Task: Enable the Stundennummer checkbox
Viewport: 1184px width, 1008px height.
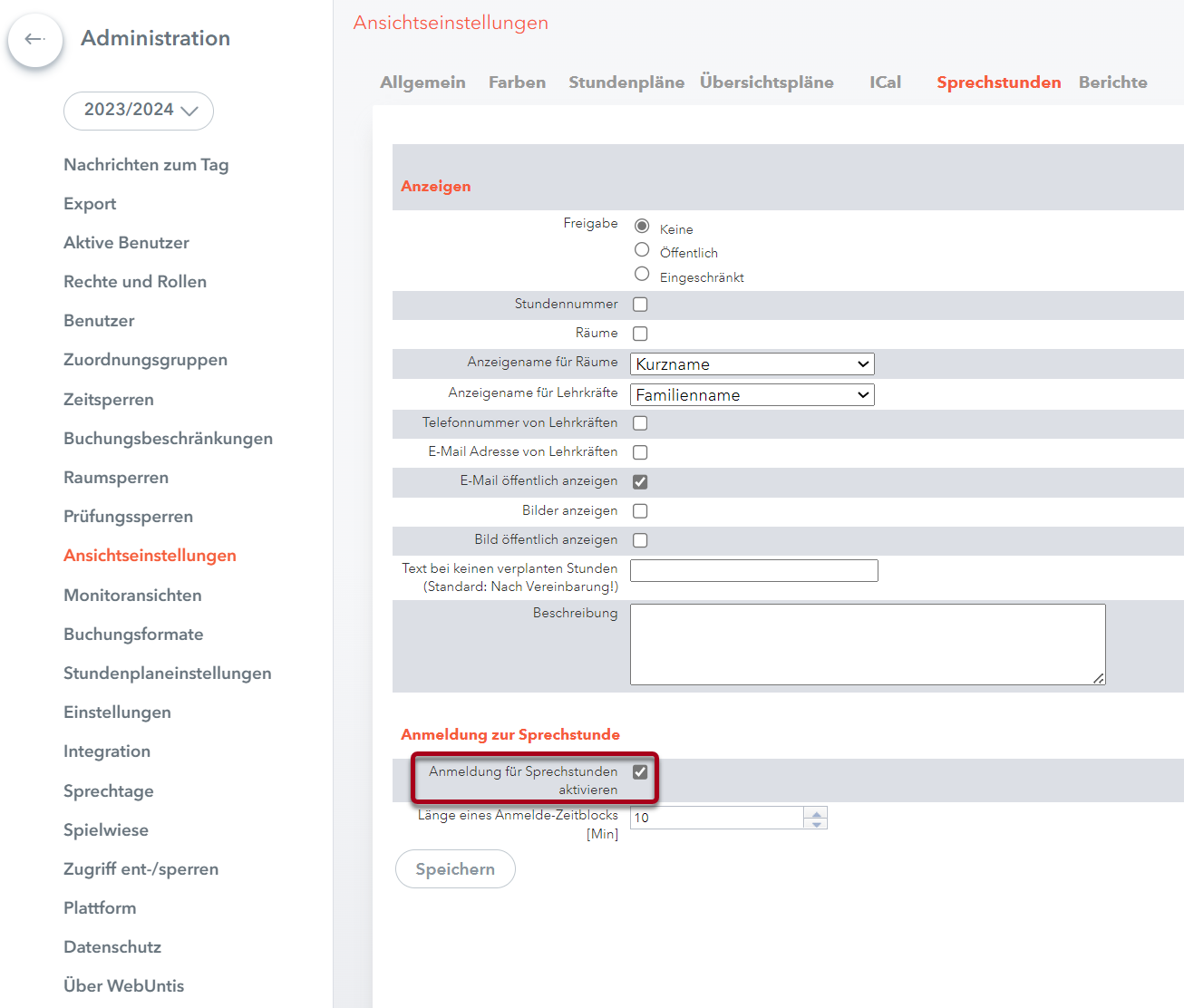Action: point(640,305)
